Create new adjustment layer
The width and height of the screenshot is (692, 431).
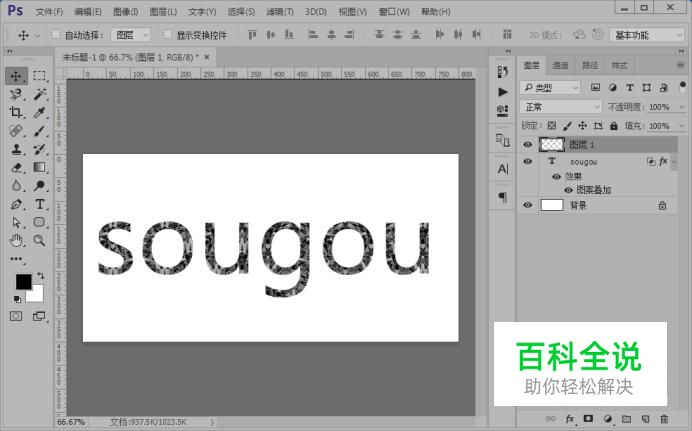coord(608,419)
